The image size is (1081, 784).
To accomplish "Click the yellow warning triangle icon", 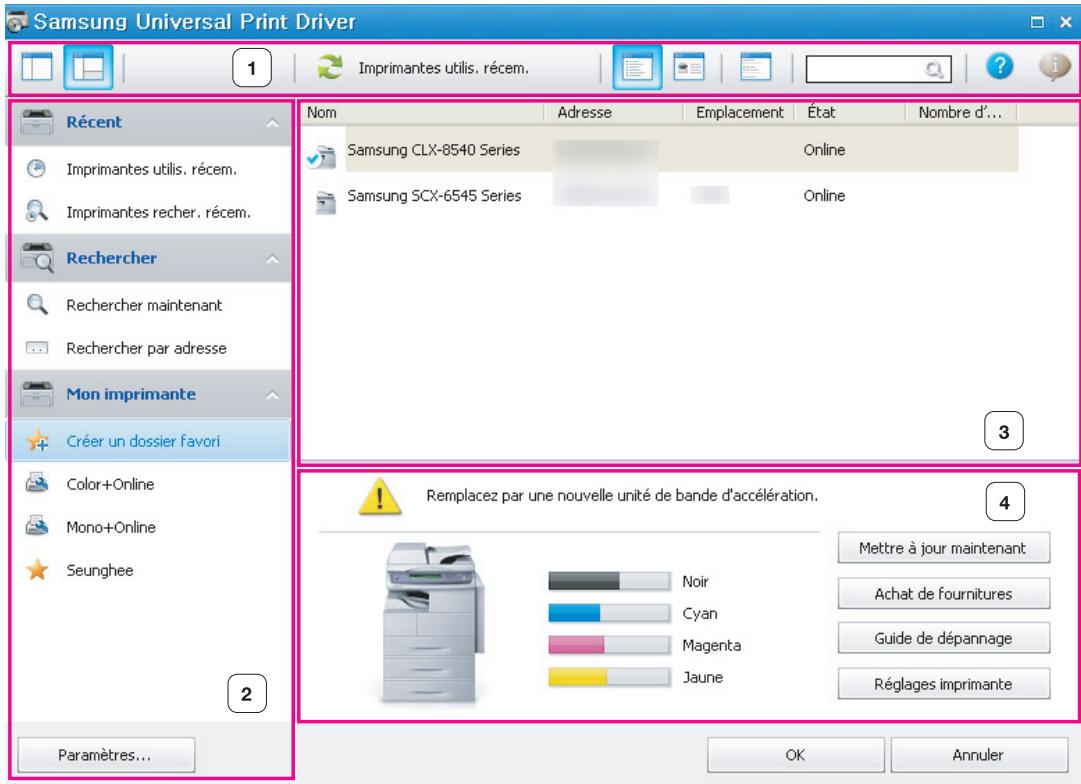I will pos(380,496).
